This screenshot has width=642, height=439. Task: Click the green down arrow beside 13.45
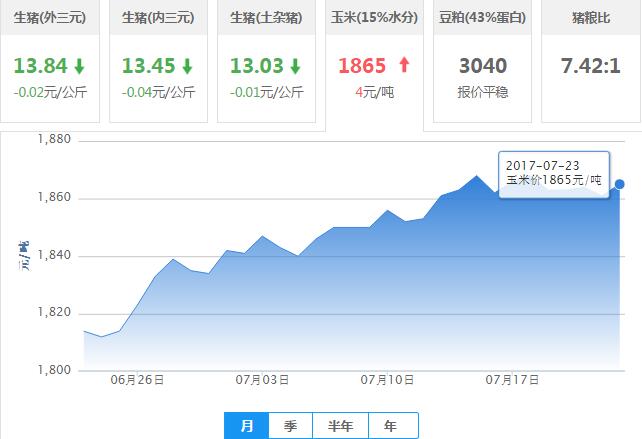(x=187, y=66)
